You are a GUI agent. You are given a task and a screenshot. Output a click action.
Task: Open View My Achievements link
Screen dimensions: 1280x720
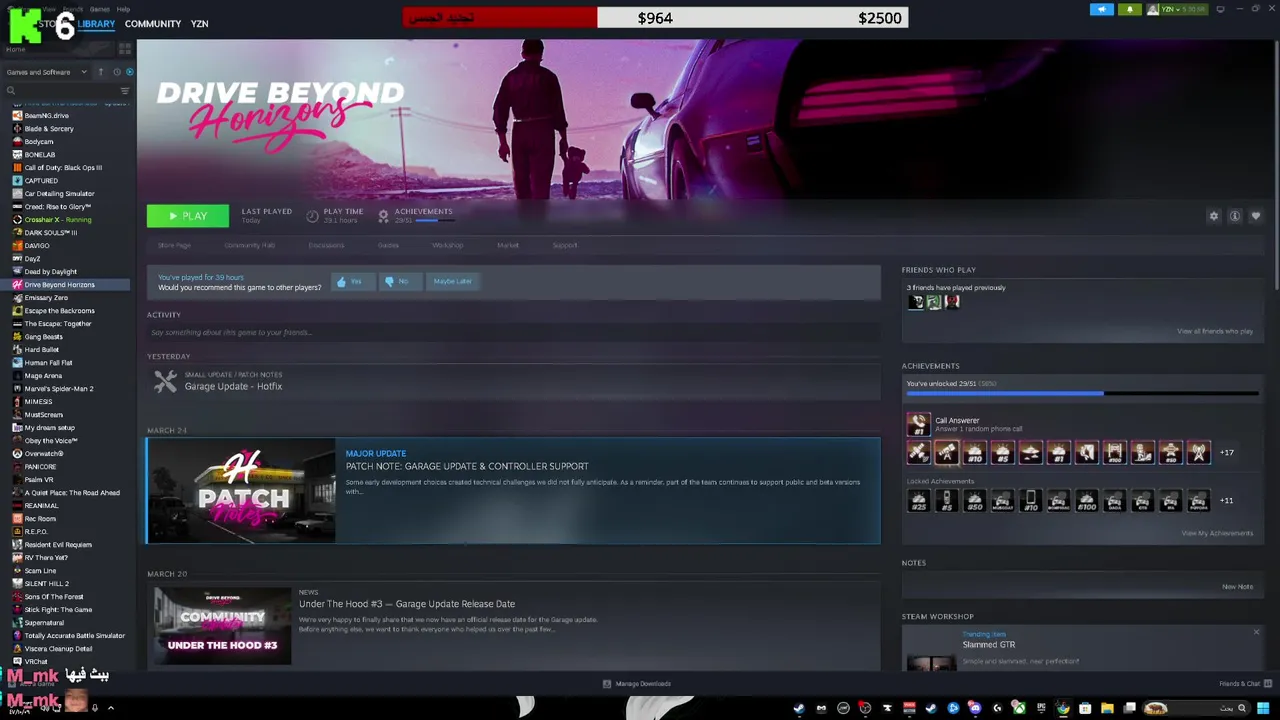[x=1217, y=533]
